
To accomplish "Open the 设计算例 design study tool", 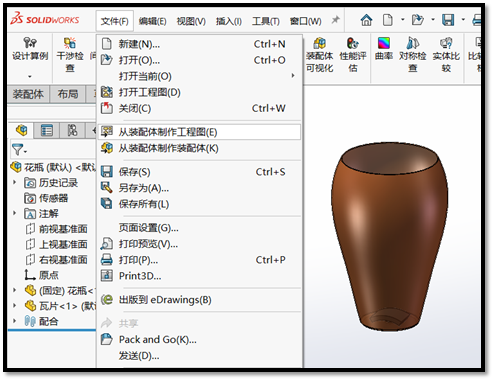I will (x=30, y=55).
